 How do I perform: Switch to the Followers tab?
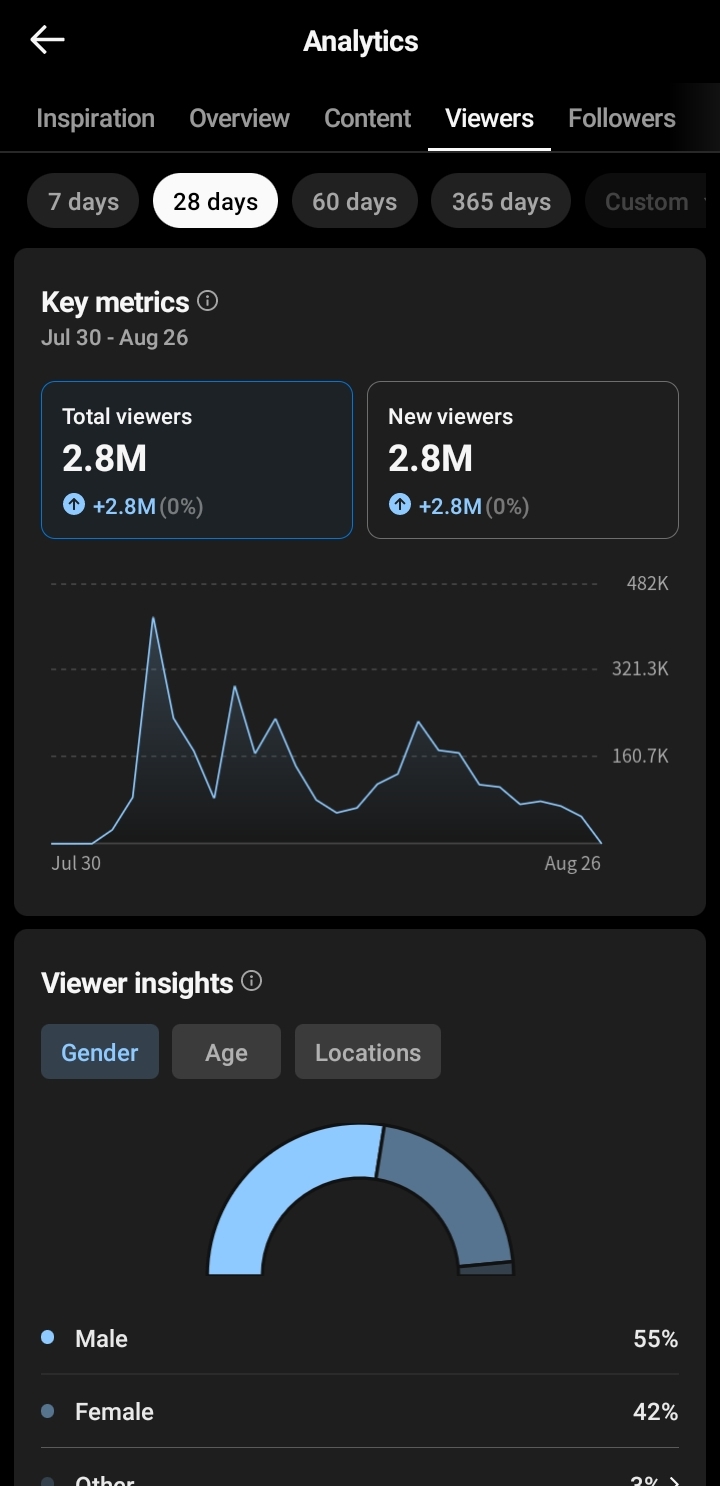click(x=622, y=118)
